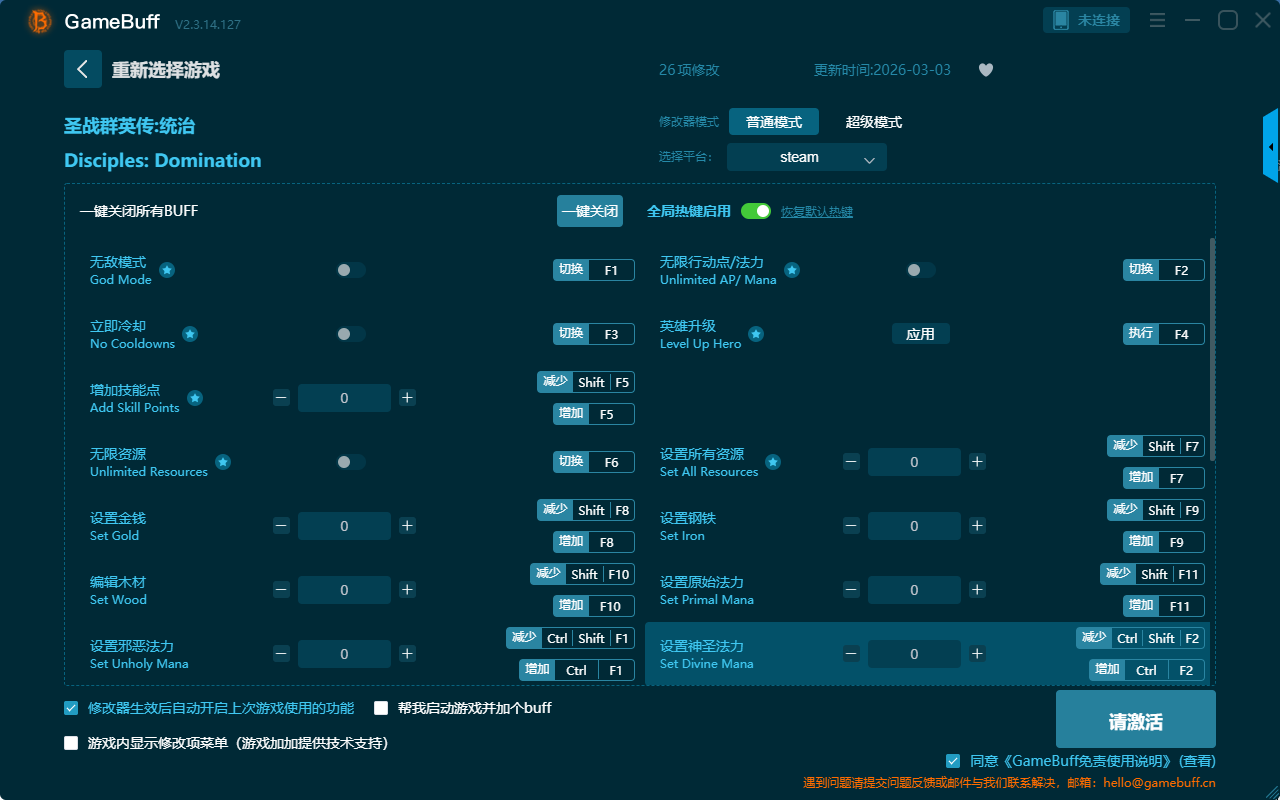This screenshot has height=800, width=1280.
Task: Click the phone connection icon in title bar
Action: (1061, 20)
